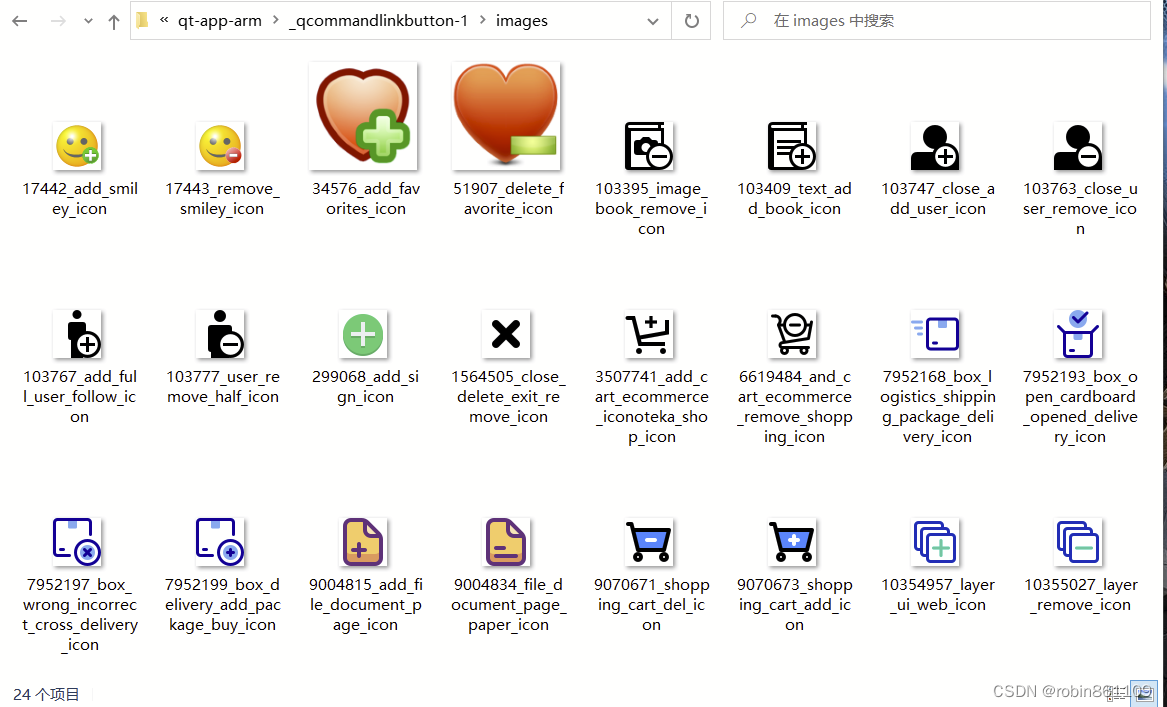
Task: Select the 103409_text_ad_book_icon file
Action: pos(793,146)
